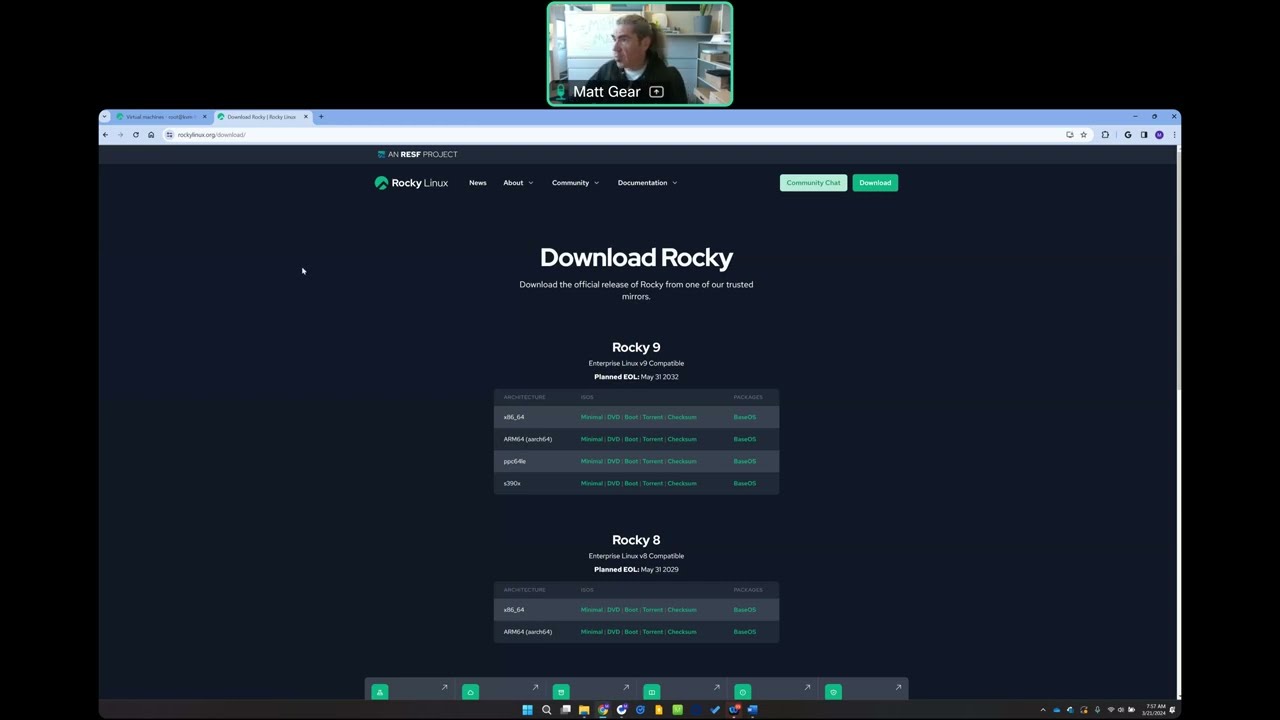
Task: Download Rocky 9 x86_64 DVD ISO
Action: pos(613,417)
